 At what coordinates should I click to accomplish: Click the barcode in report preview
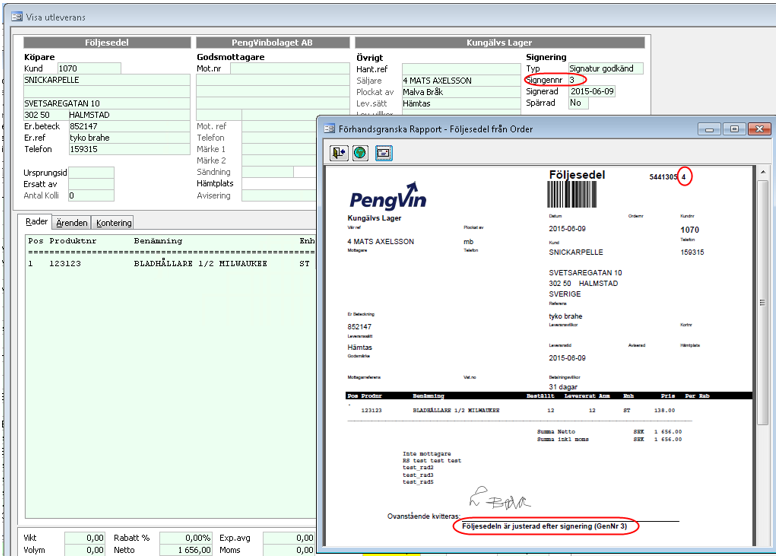pos(572,194)
